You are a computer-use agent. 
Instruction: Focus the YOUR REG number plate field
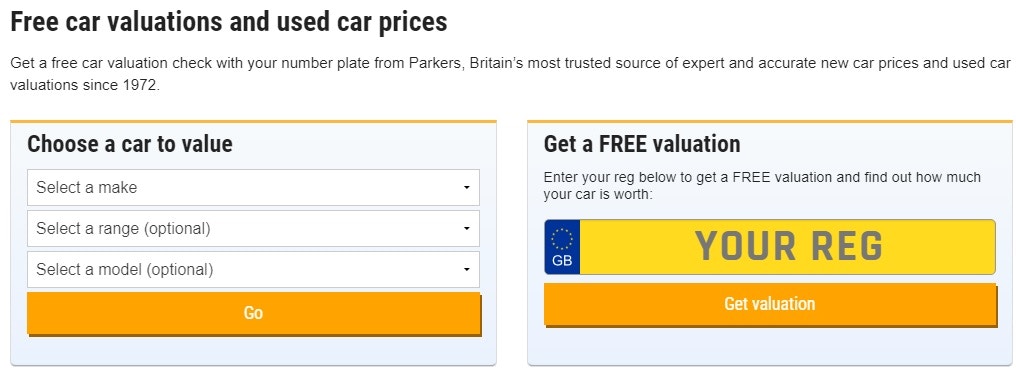tap(770, 247)
